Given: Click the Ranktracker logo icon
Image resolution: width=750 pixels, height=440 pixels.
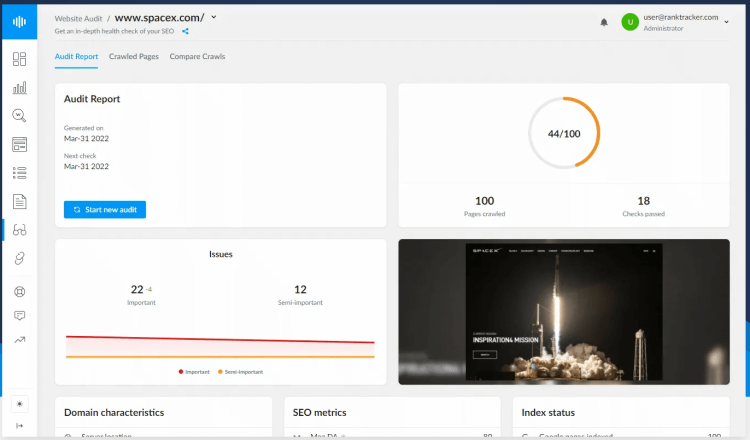Looking at the screenshot, I should (19, 22).
